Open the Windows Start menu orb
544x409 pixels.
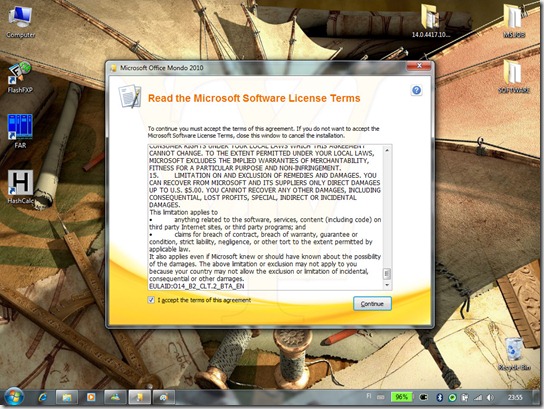[14, 397]
